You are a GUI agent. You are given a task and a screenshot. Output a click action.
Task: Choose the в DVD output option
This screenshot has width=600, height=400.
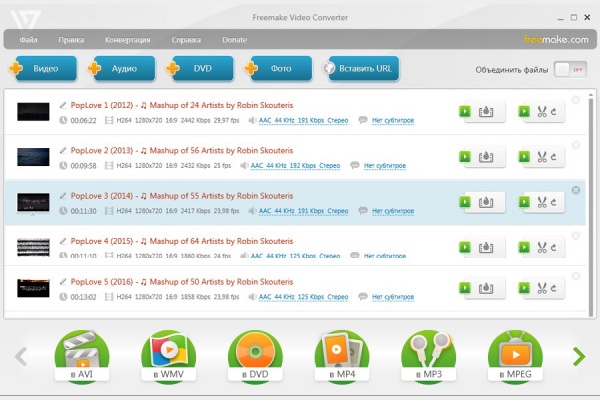pos(255,357)
